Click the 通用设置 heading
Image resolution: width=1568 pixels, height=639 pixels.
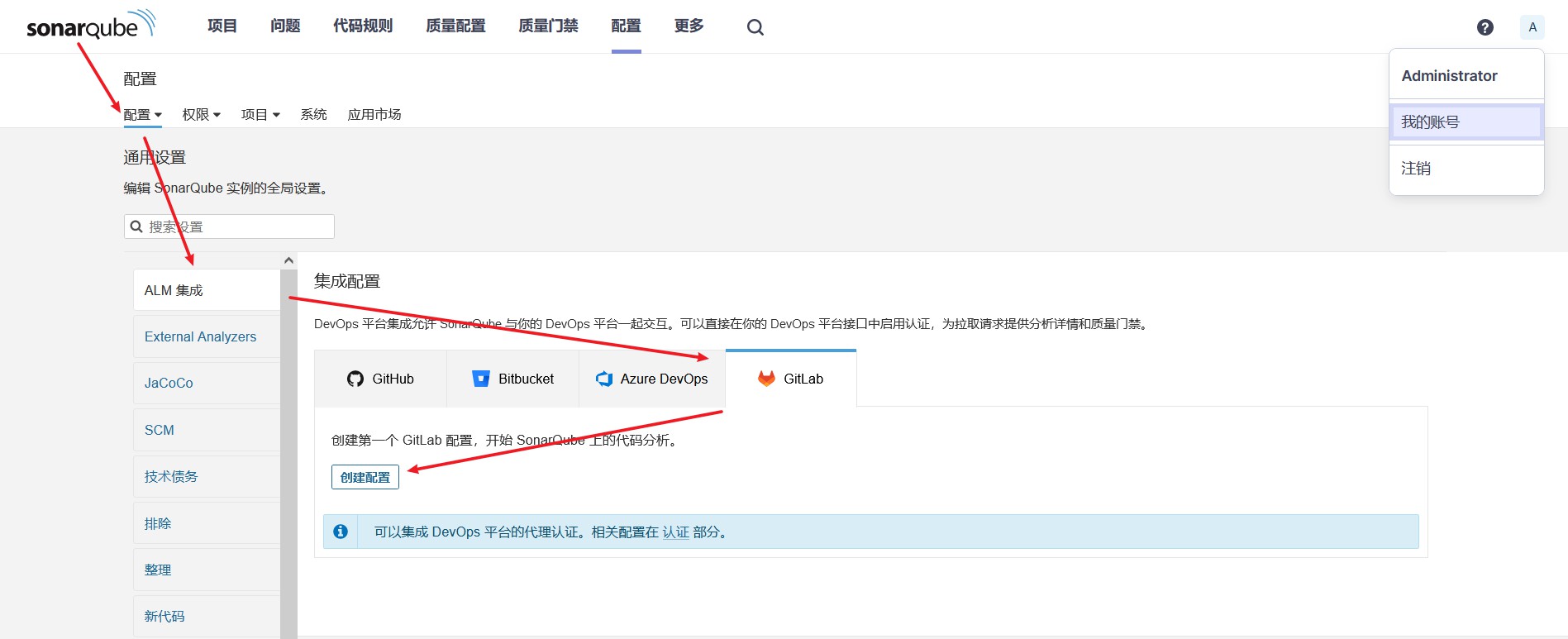tap(155, 158)
